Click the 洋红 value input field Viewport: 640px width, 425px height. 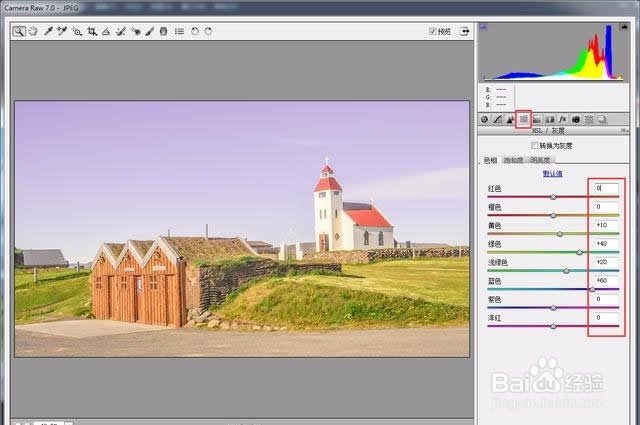coord(606,317)
